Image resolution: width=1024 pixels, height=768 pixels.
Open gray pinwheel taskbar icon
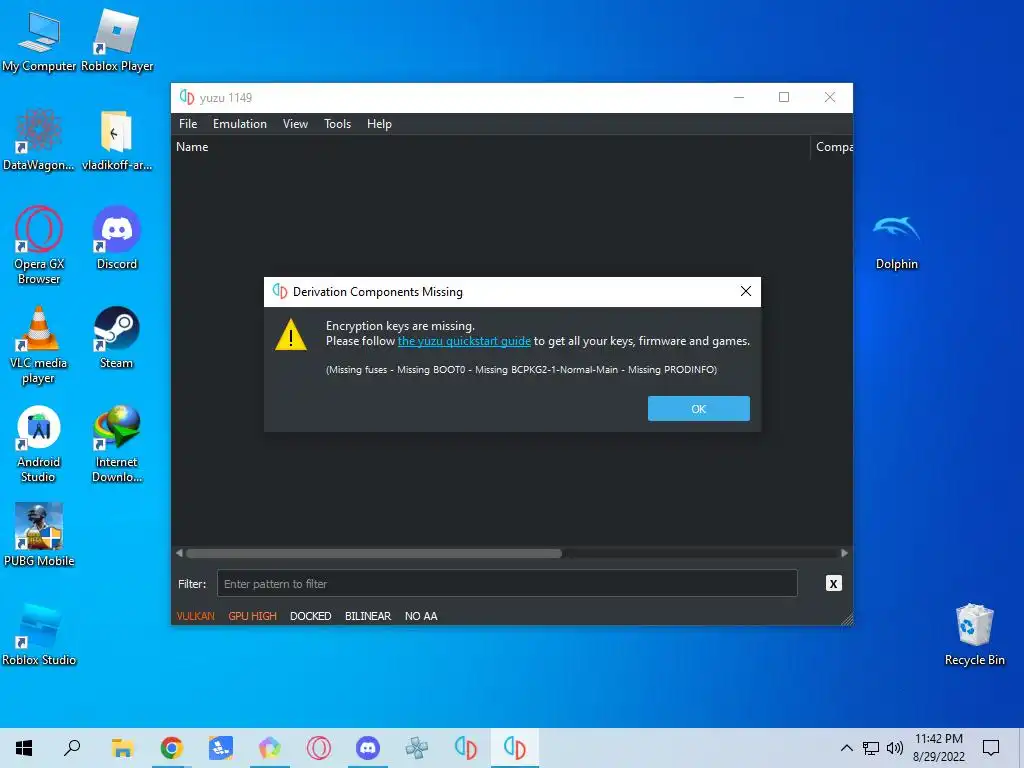pyautogui.click(x=417, y=748)
